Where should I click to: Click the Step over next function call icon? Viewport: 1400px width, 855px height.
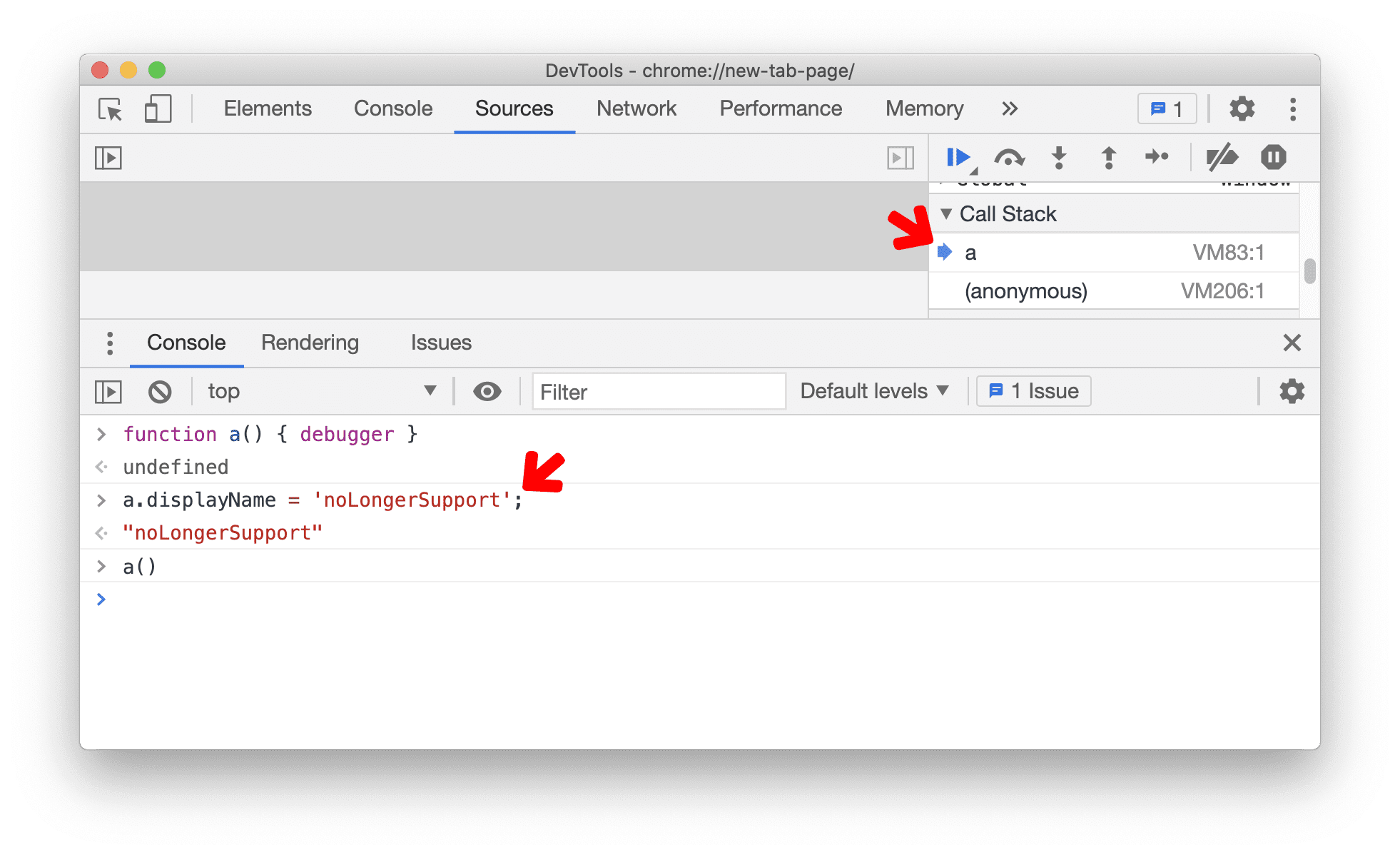[x=1005, y=157]
